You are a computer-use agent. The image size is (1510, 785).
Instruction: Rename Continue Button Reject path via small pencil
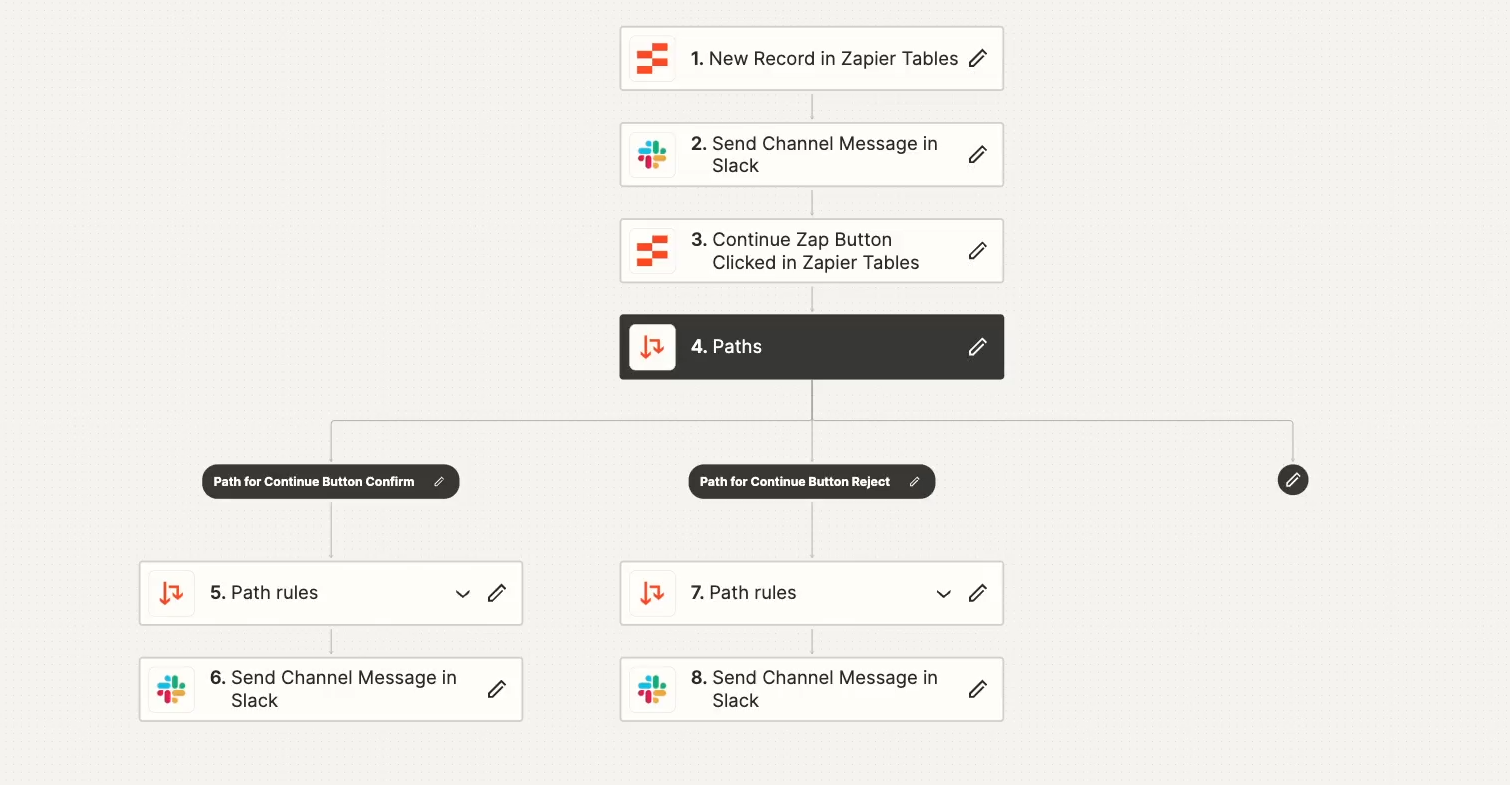point(914,482)
